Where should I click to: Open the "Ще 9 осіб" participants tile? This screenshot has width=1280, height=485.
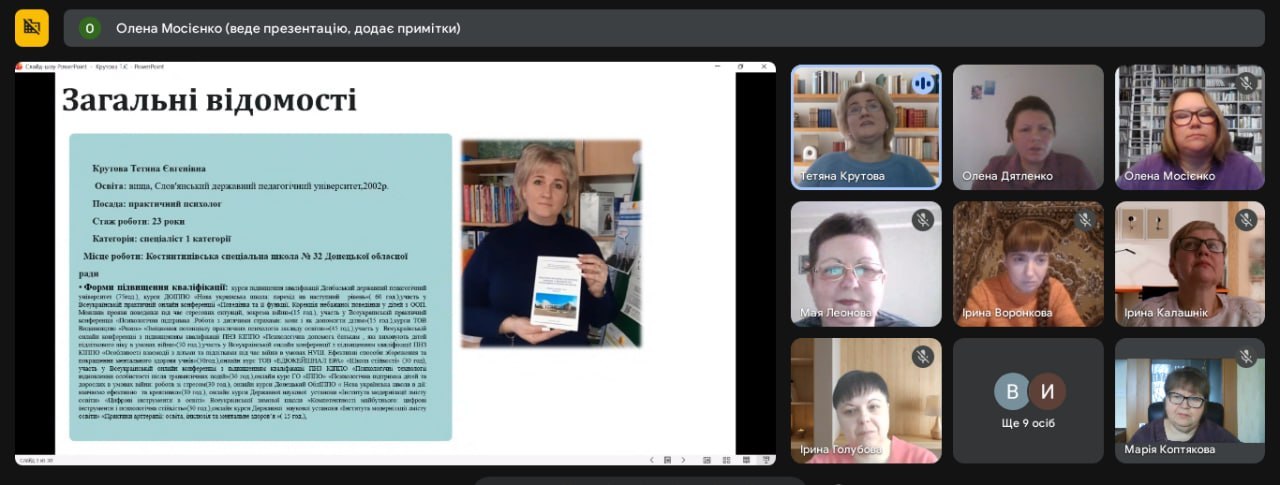1028,400
